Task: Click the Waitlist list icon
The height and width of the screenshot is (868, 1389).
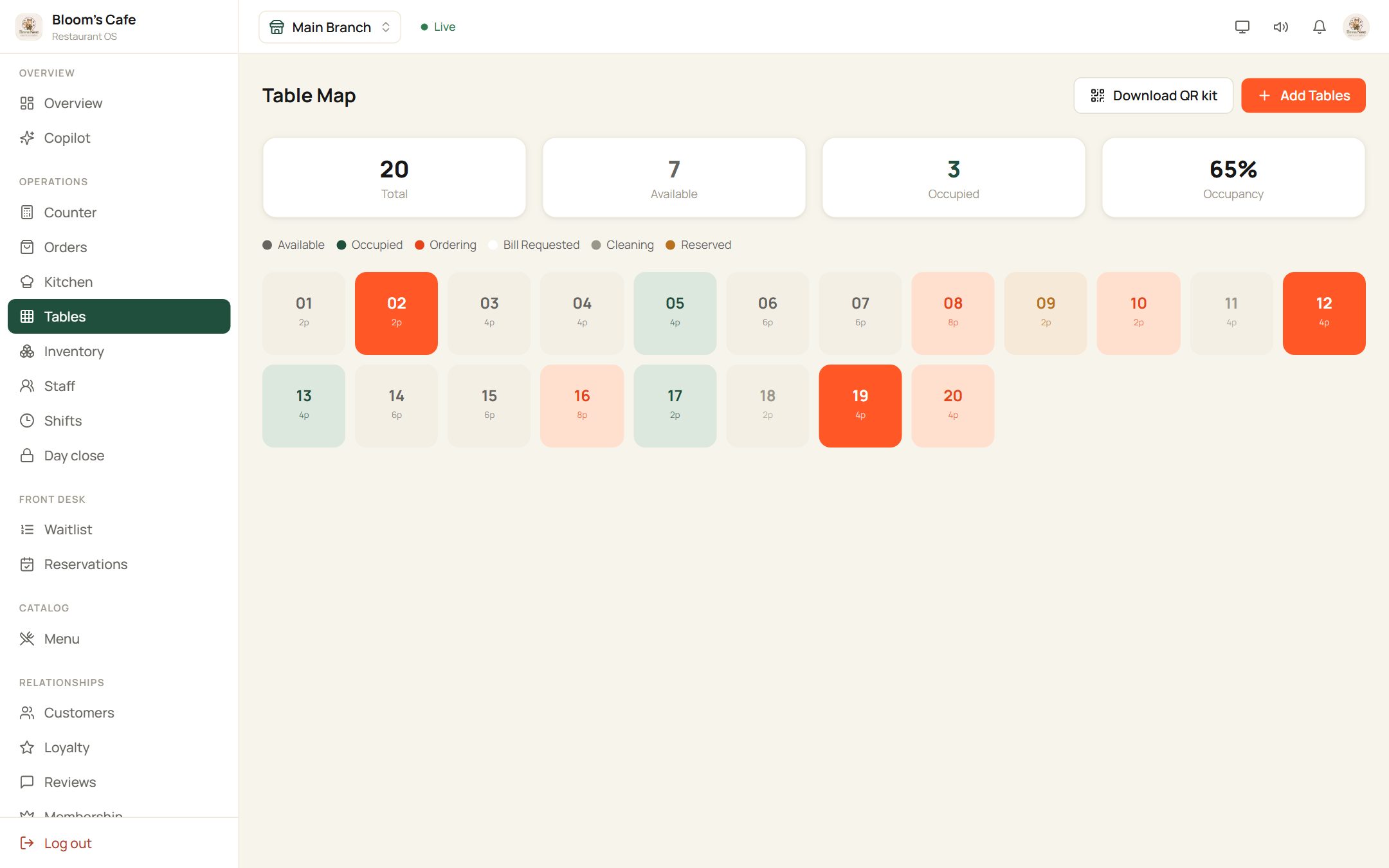Action: (27, 530)
